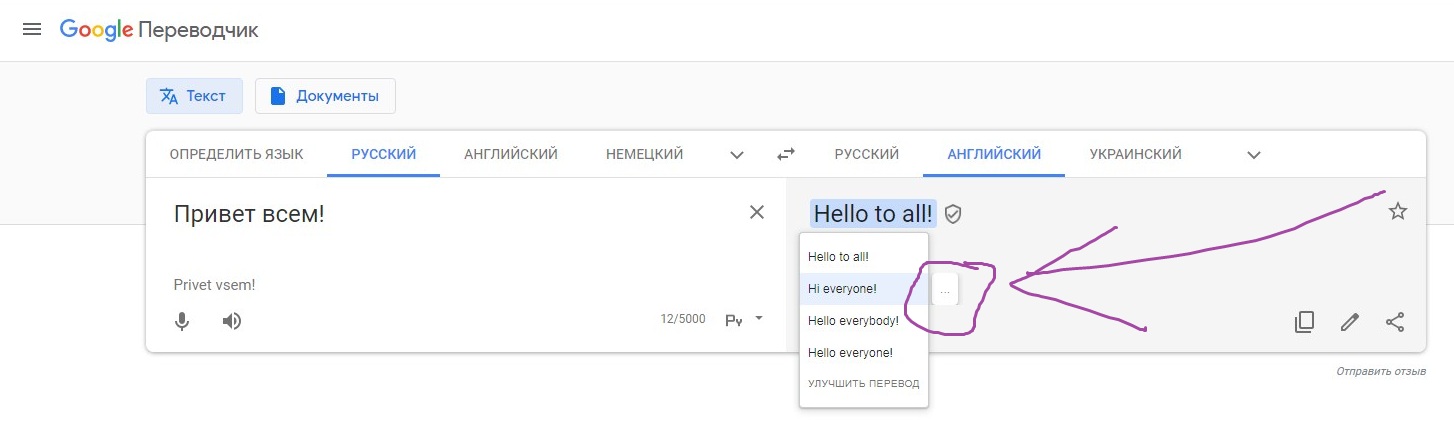Expand the input tools dropdown arrow
1454x432 pixels.
(x=759, y=318)
